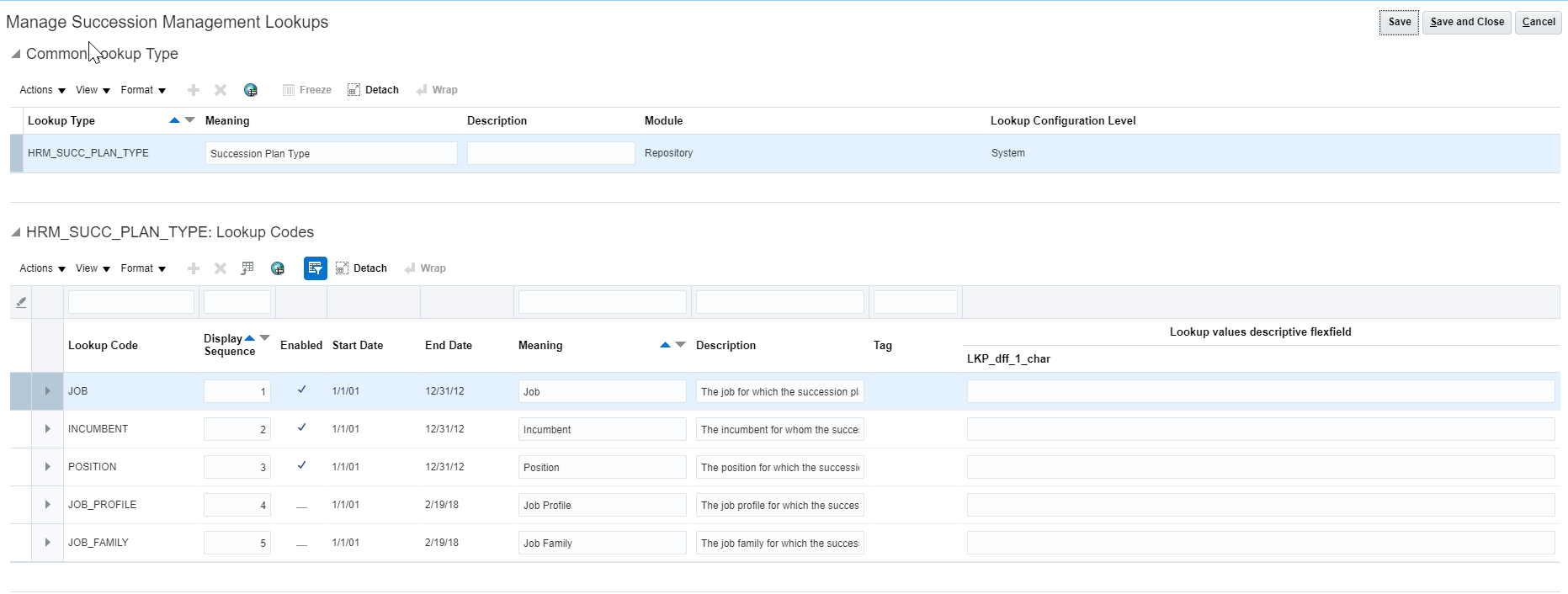The width and height of the screenshot is (1568, 594).
Task: Open the Format menu in the Lookup Codes toolbar
Action: pyautogui.click(x=143, y=268)
